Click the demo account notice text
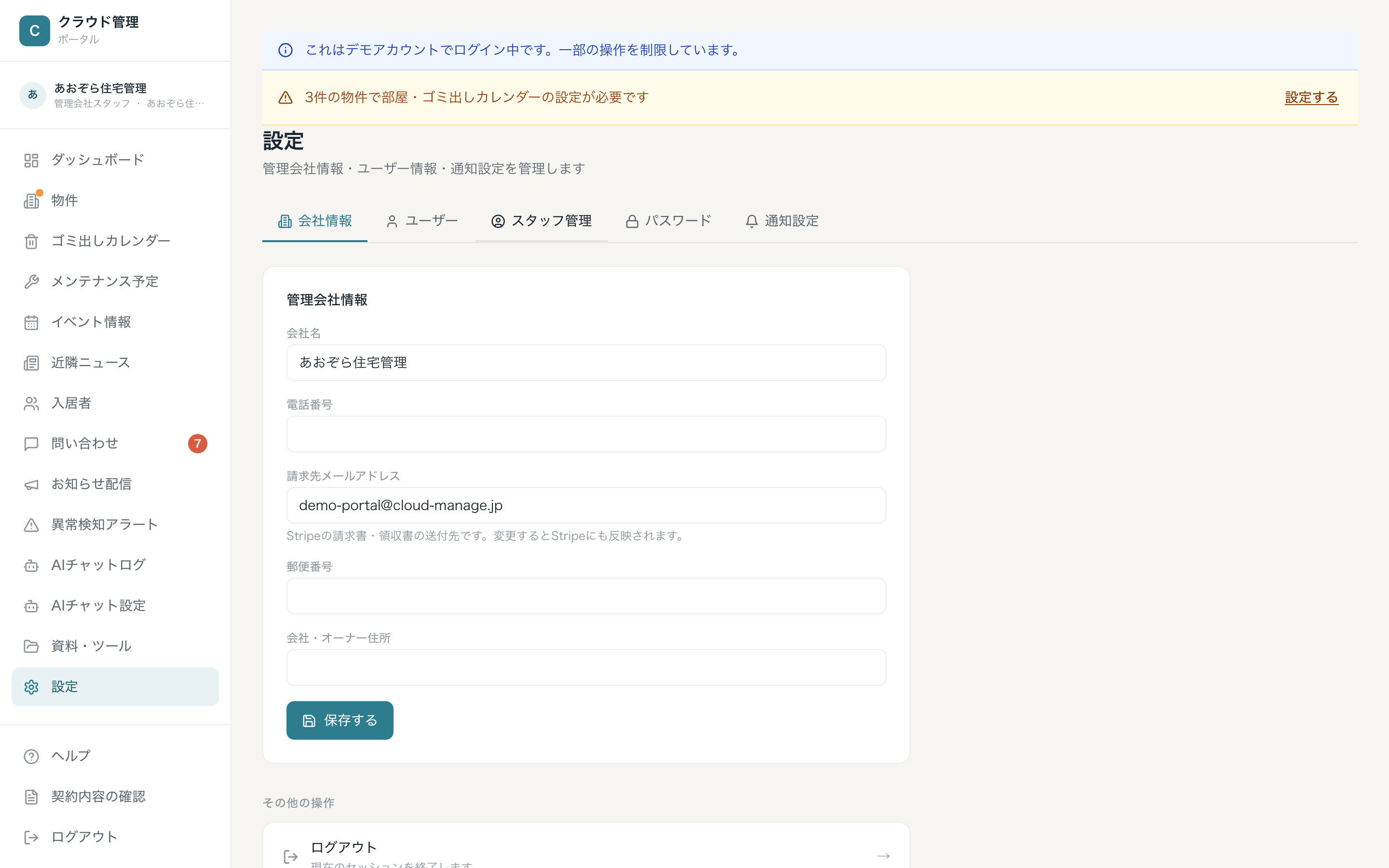 [x=524, y=50]
